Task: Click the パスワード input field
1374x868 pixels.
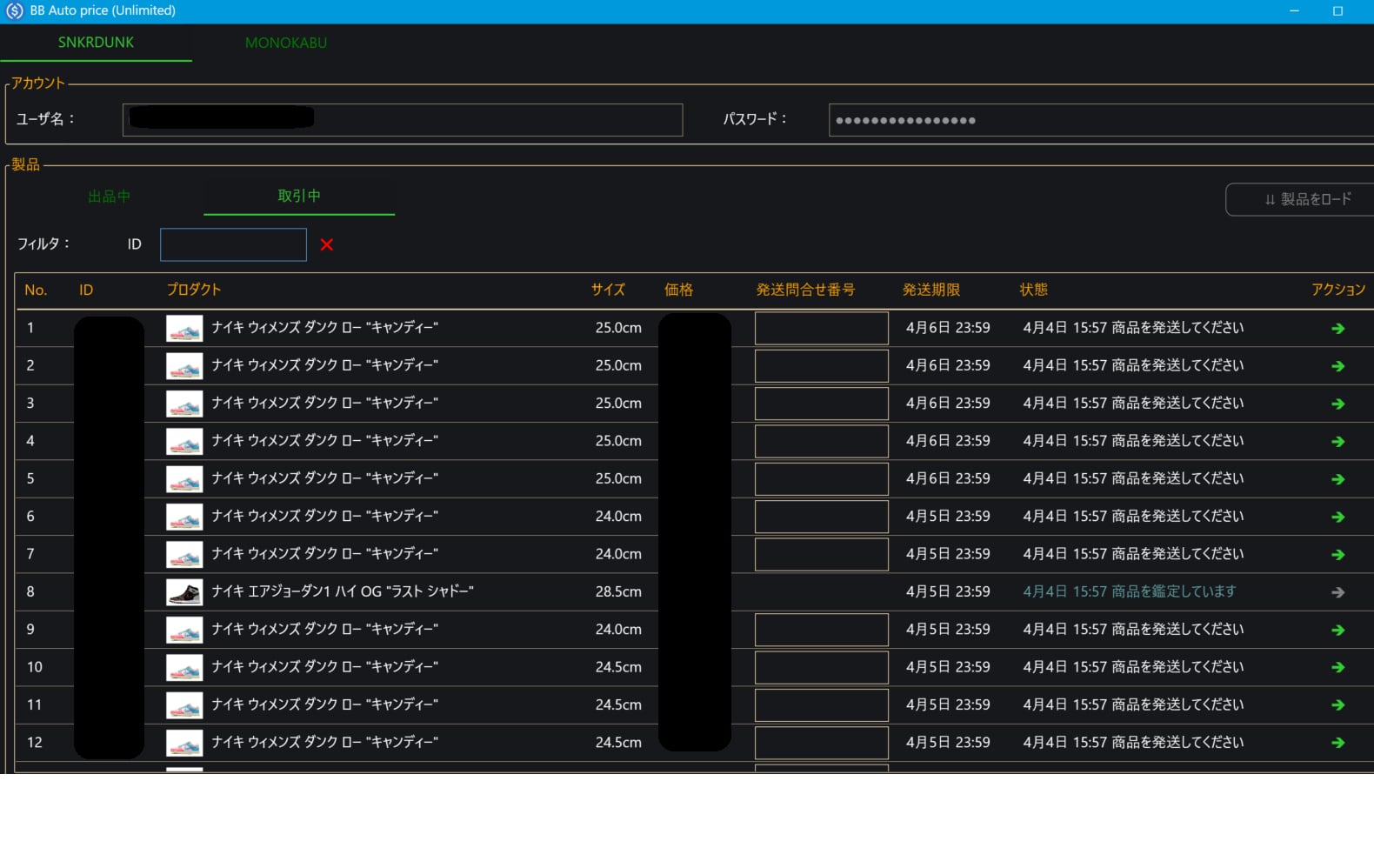Action: [1100, 120]
